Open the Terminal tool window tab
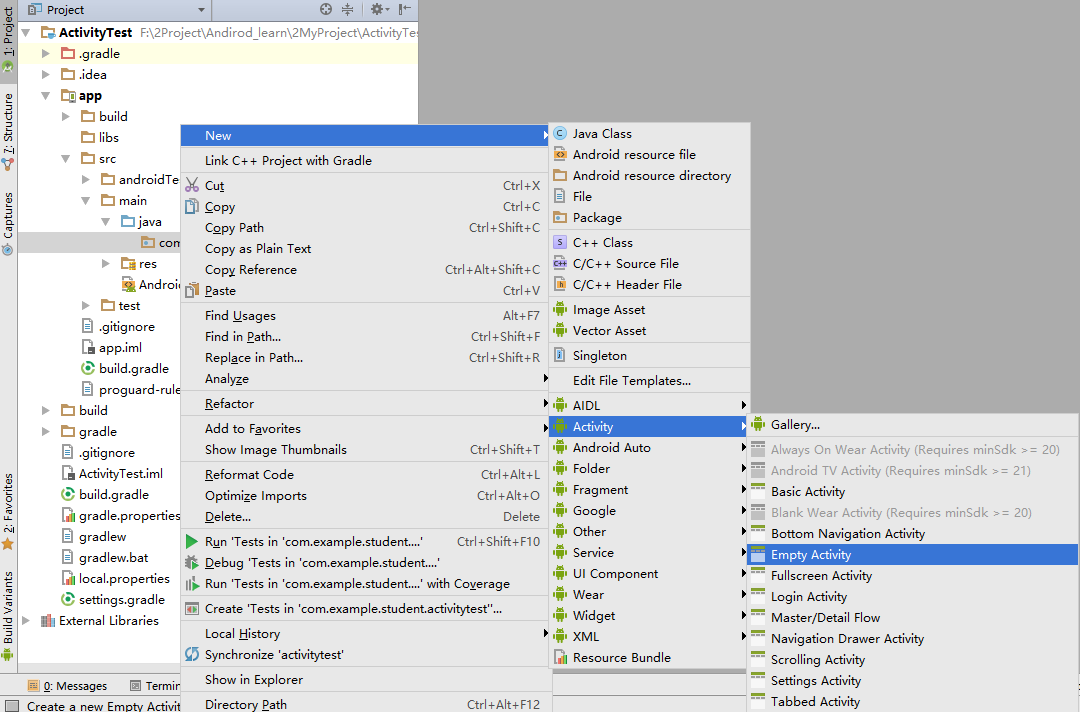Viewport: 1080px width, 712px height. coord(155,686)
